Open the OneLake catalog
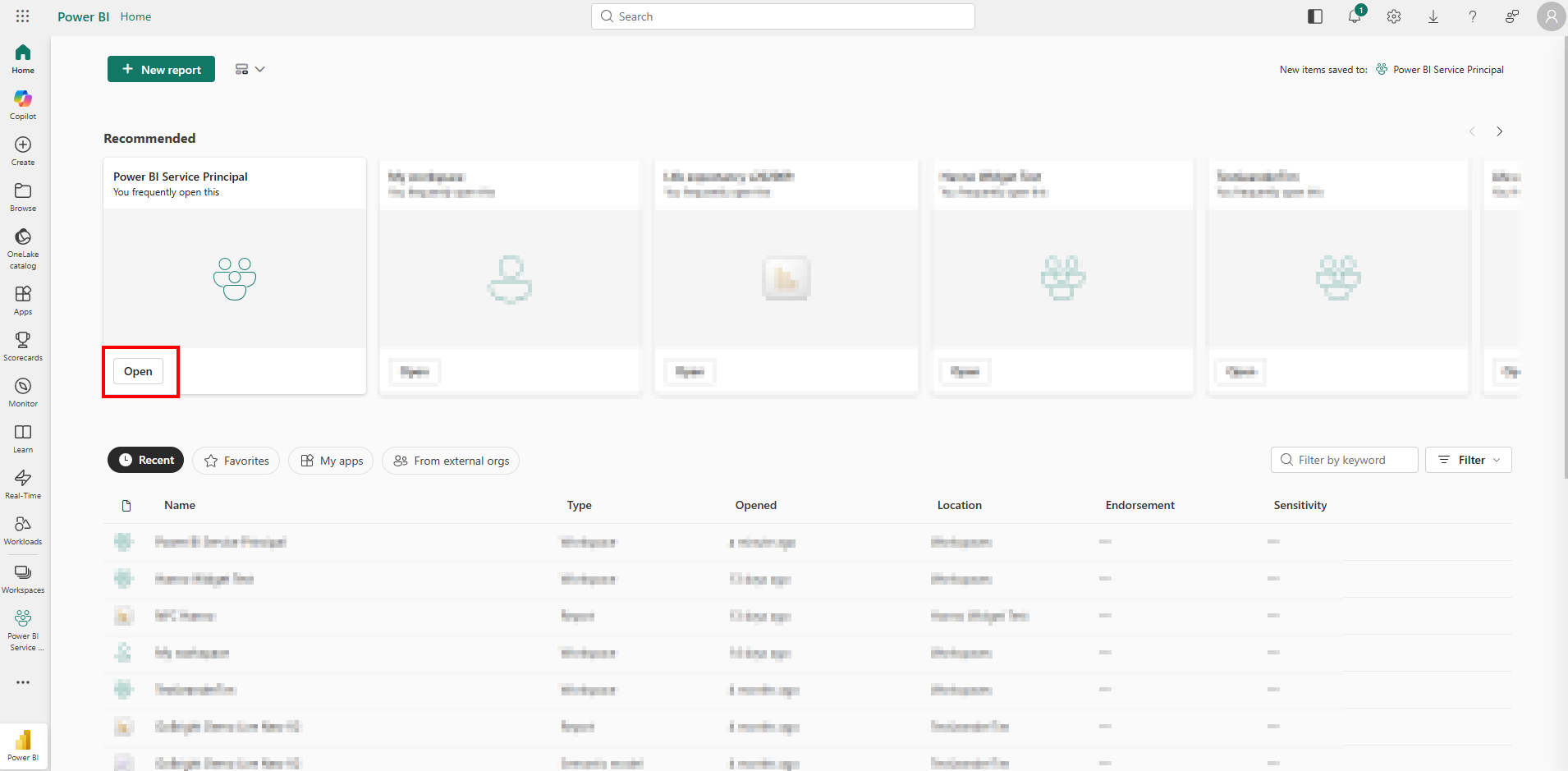The height and width of the screenshot is (771, 1568). (x=23, y=247)
